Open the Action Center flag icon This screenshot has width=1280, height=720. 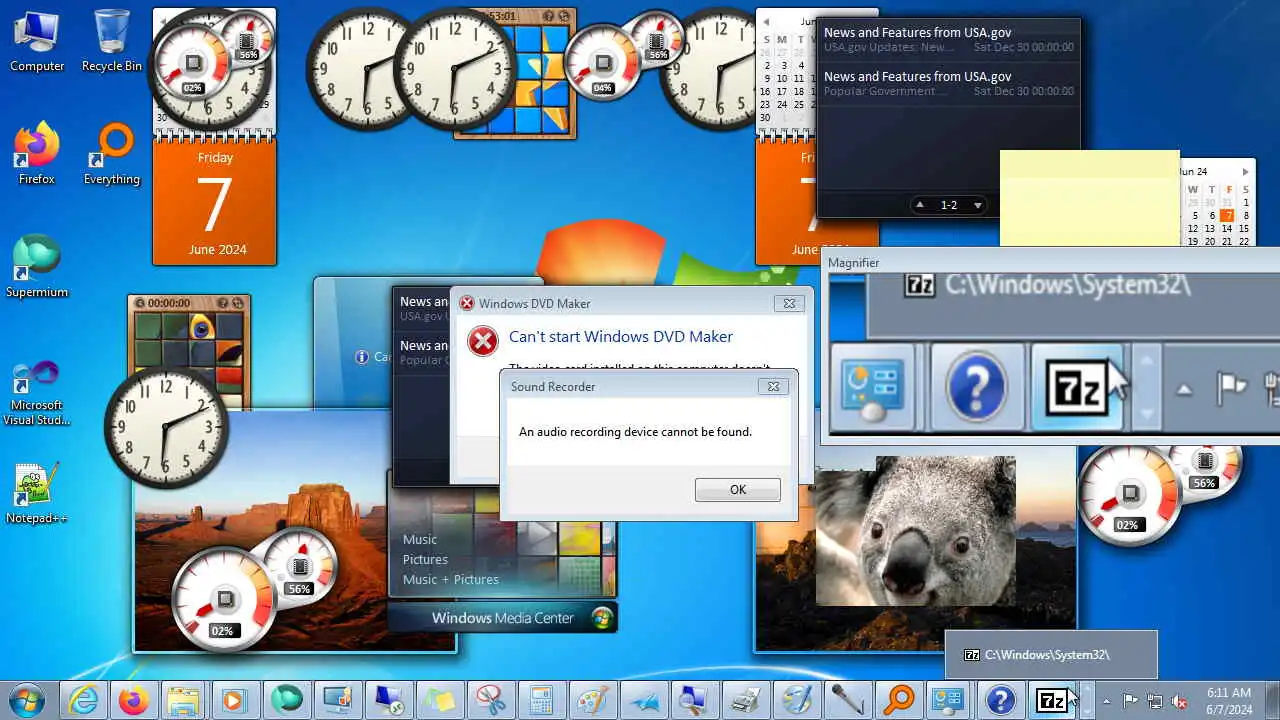click(1131, 700)
